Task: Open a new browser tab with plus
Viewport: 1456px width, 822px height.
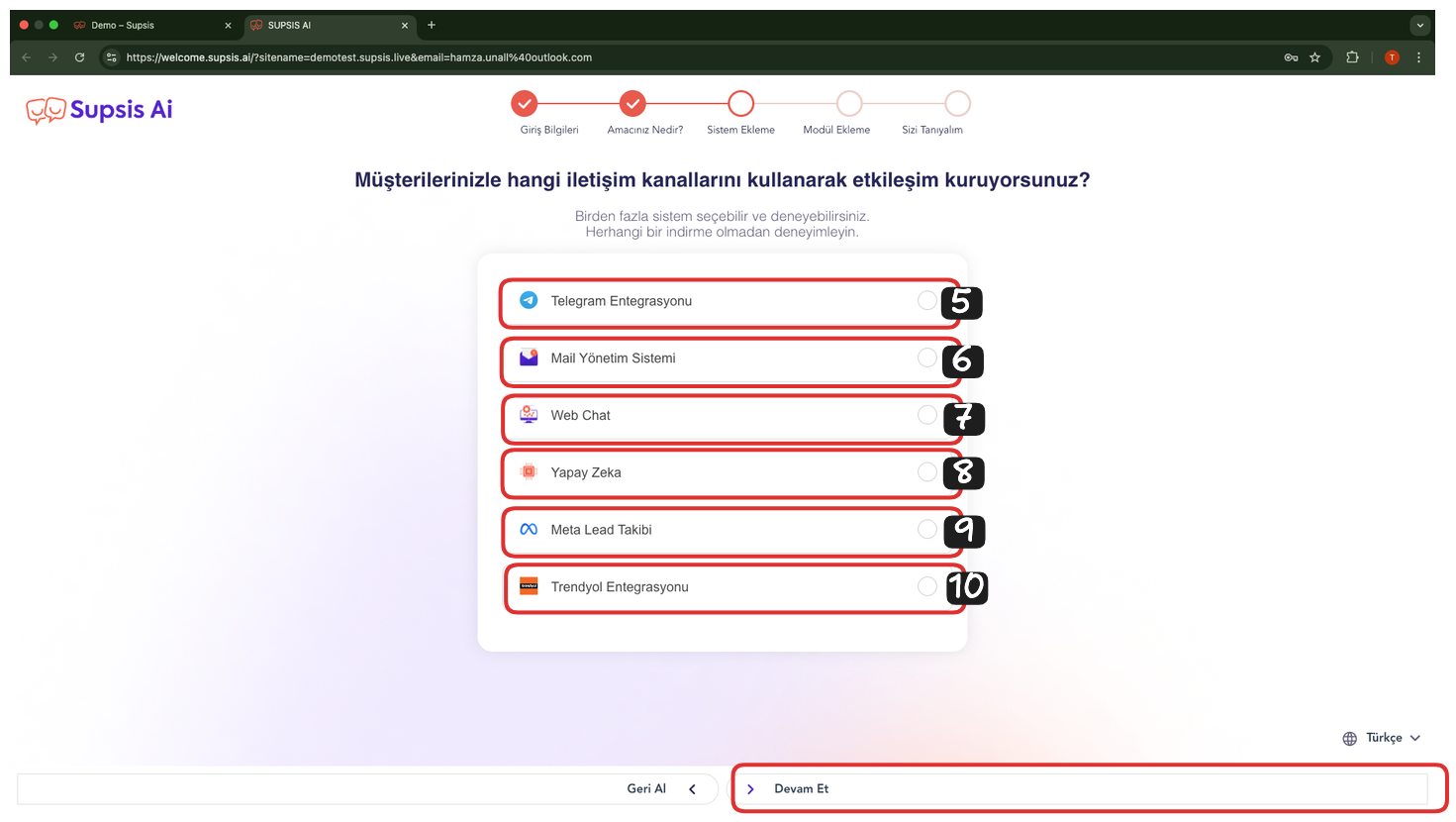Action: (432, 25)
